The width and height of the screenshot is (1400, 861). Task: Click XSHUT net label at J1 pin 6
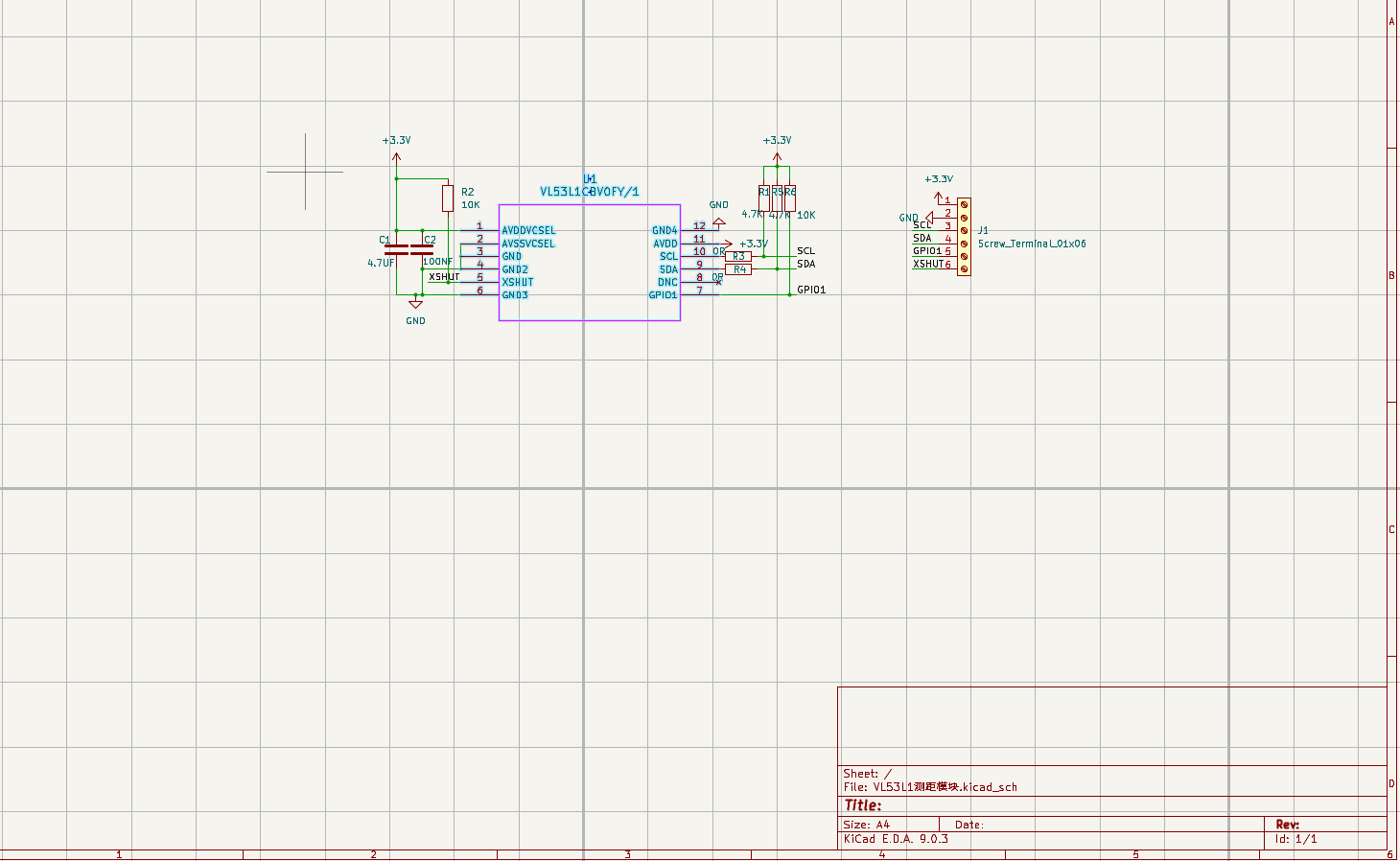coord(928,264)
